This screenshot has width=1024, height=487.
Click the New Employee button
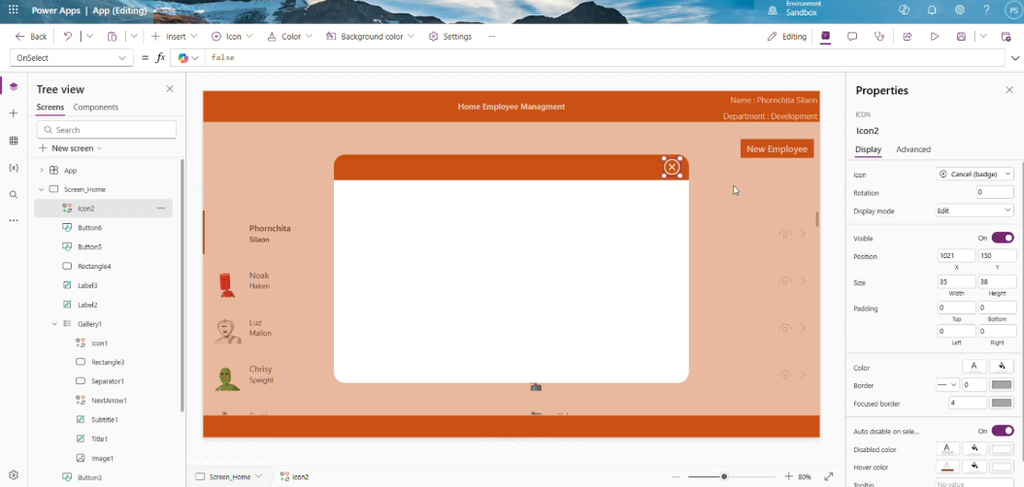(x=776, y=149)
